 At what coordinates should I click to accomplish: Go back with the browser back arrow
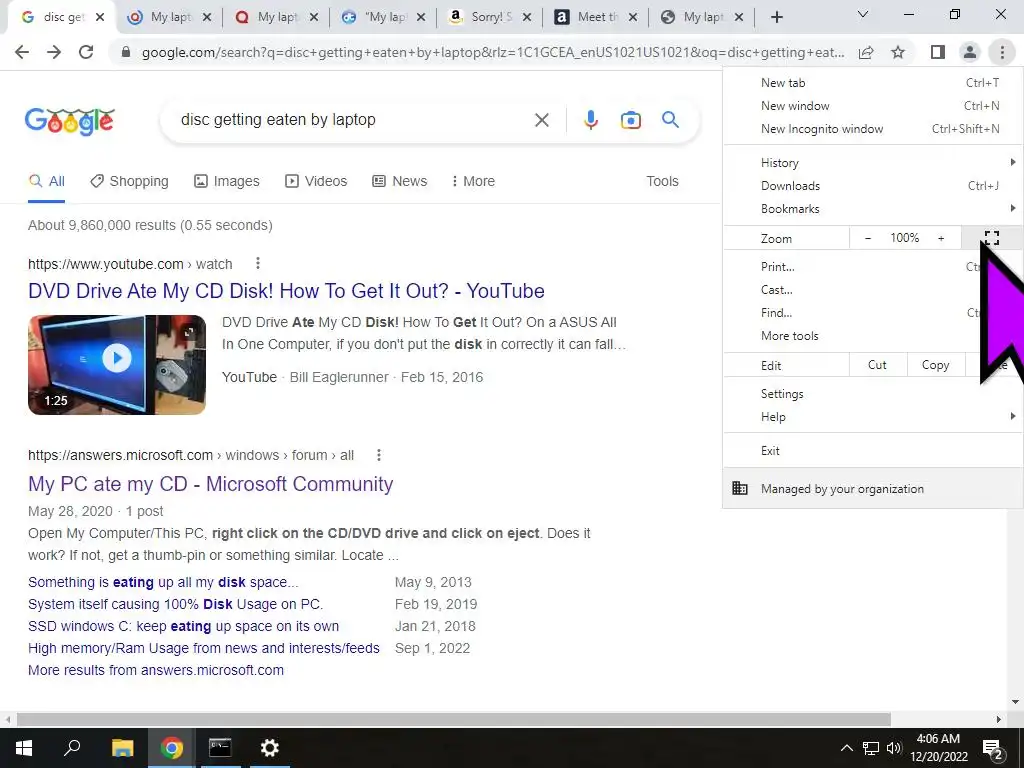coord(22,52)
